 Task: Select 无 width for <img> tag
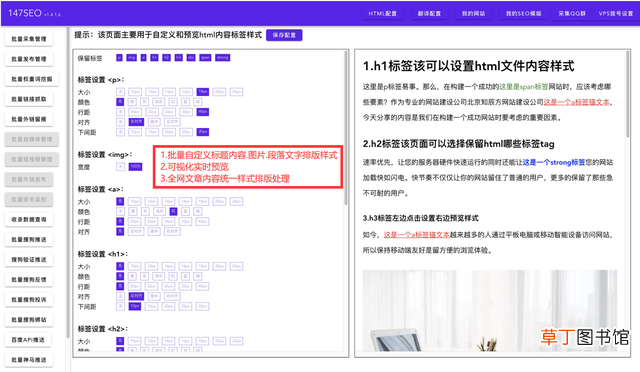pos(120,167)
